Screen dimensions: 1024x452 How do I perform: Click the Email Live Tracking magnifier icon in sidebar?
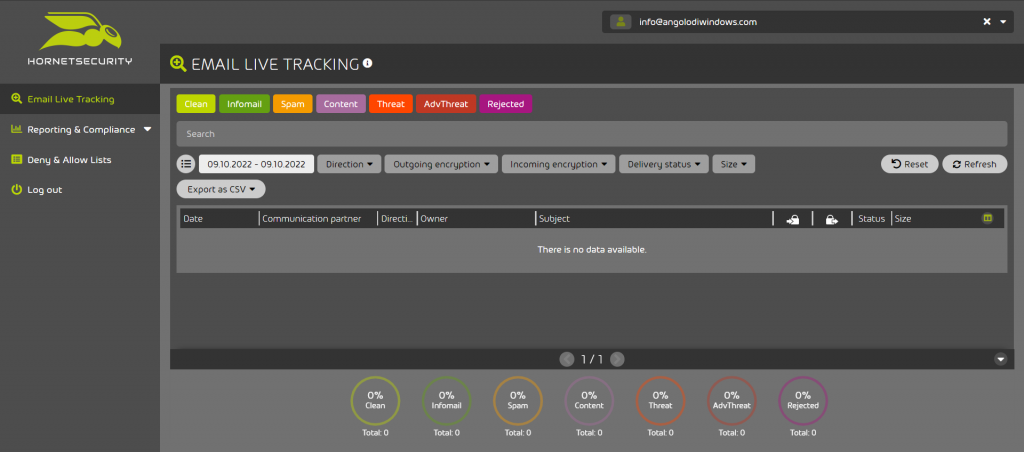(17, 99)
